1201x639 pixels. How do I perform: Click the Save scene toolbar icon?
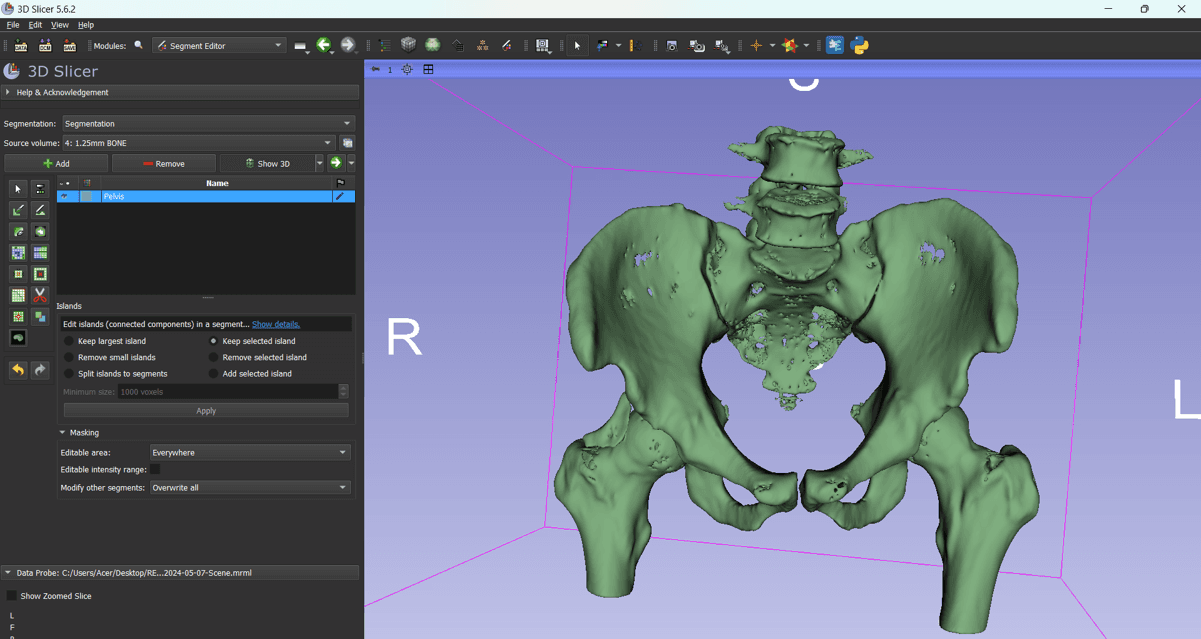[69, 45]
